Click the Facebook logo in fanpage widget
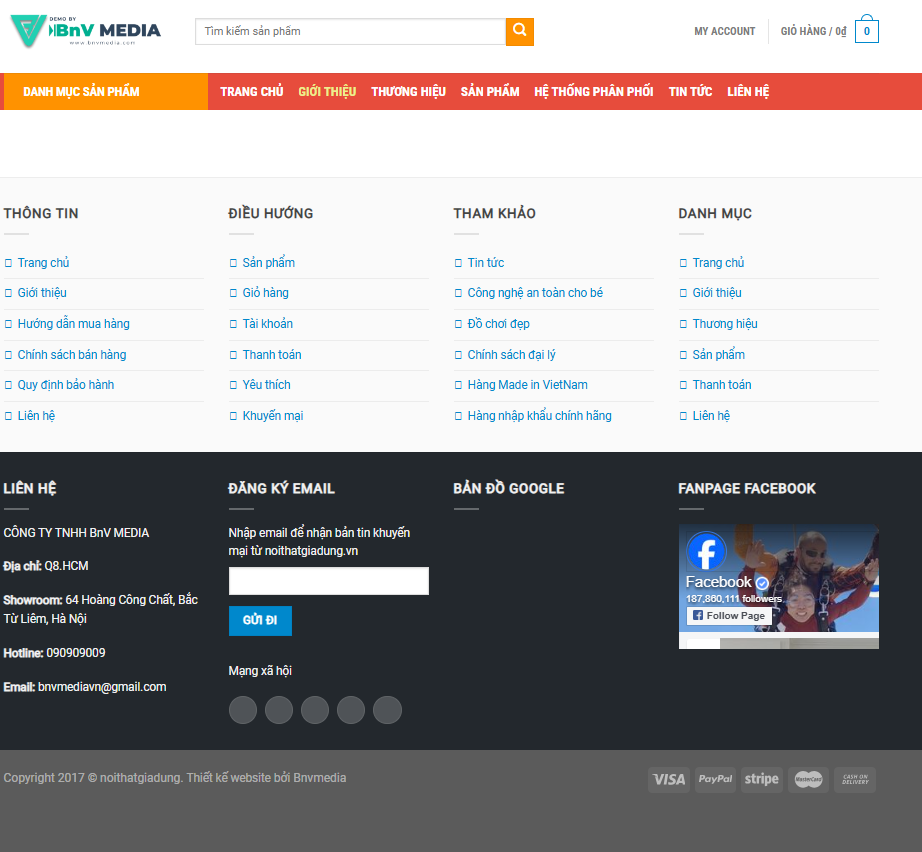This screenshot has height=852, width=922. click(x=706, y=551)
